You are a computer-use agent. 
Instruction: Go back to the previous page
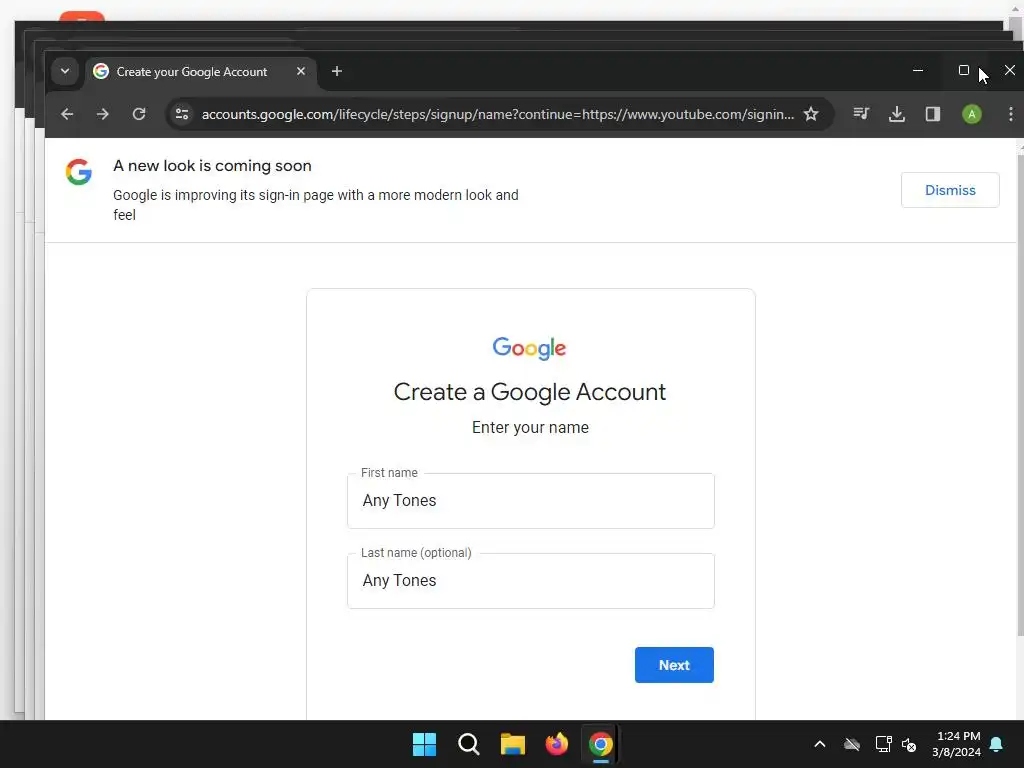point(67,114)
